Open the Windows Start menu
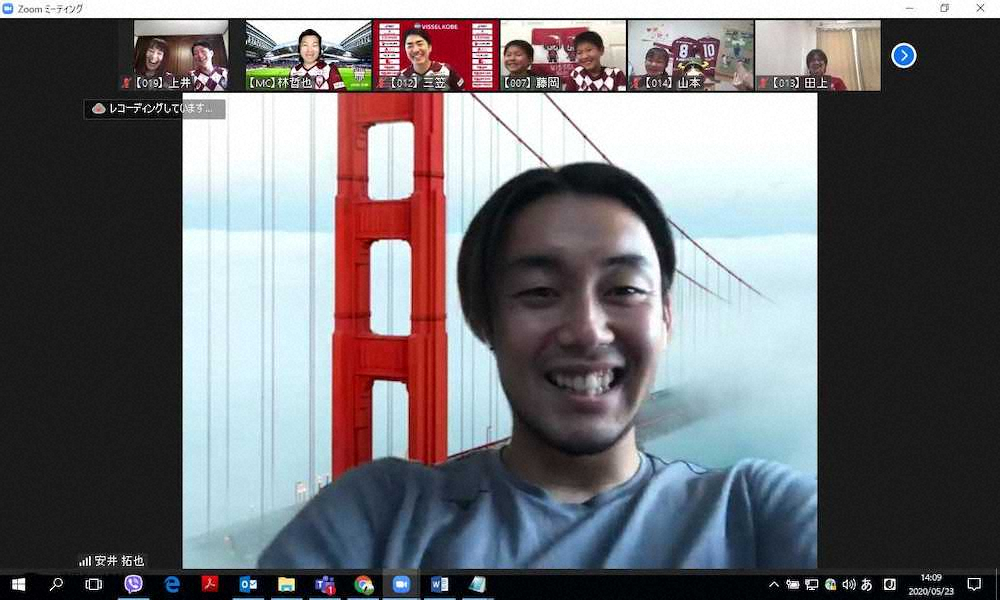This screenshot has width=1000, height=600. pos(18,584)
